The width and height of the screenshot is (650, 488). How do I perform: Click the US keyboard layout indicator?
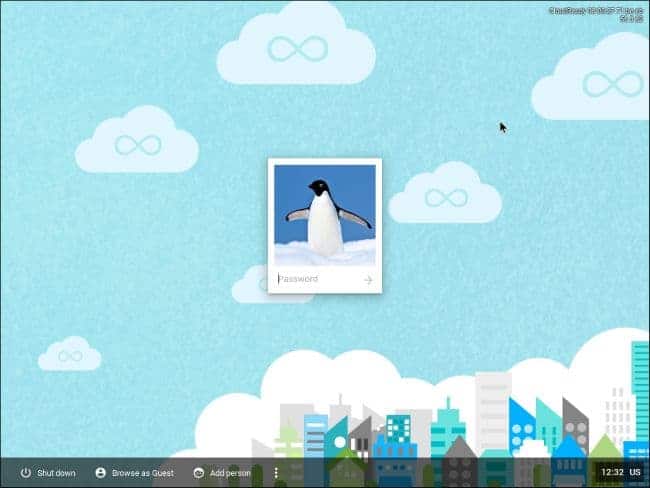click(x=635, y=472)
